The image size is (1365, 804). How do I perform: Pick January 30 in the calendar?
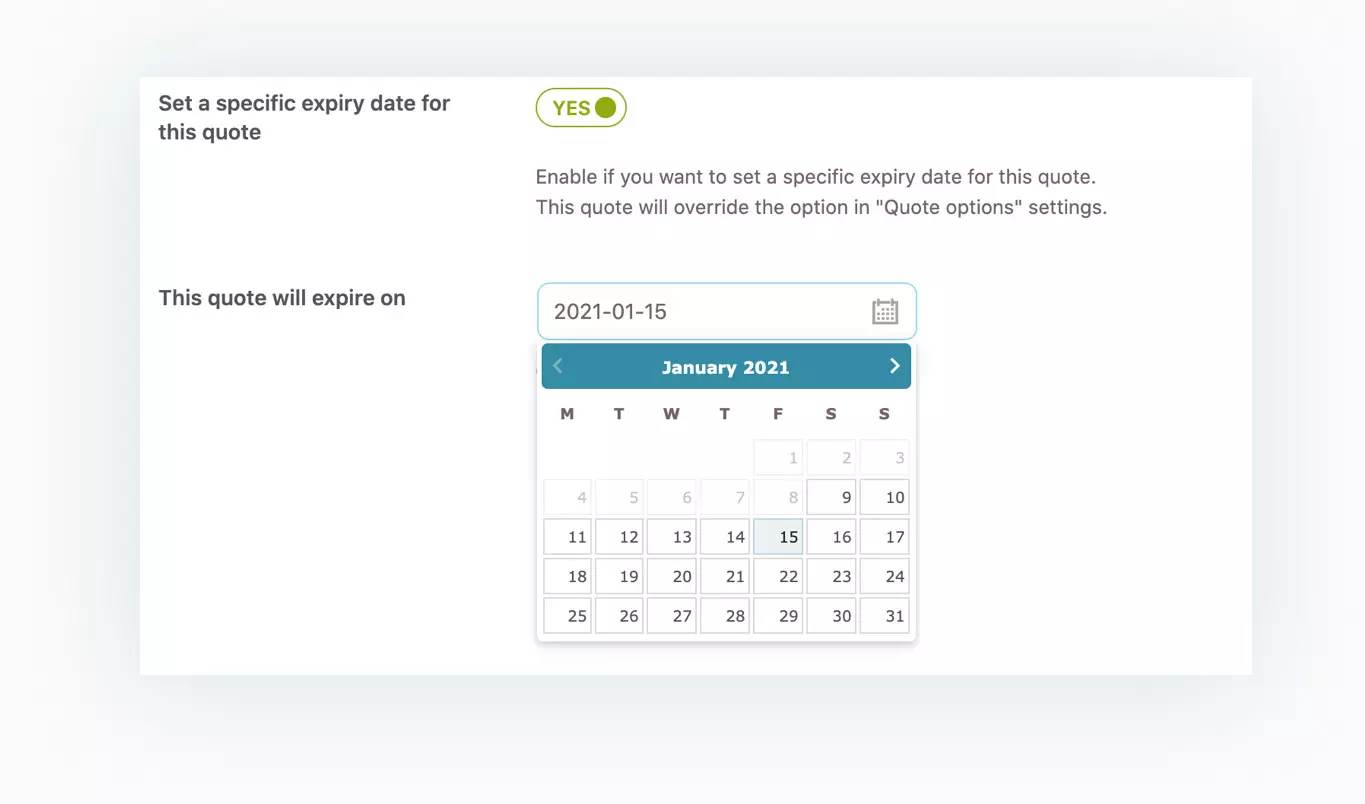coord(831,615)
